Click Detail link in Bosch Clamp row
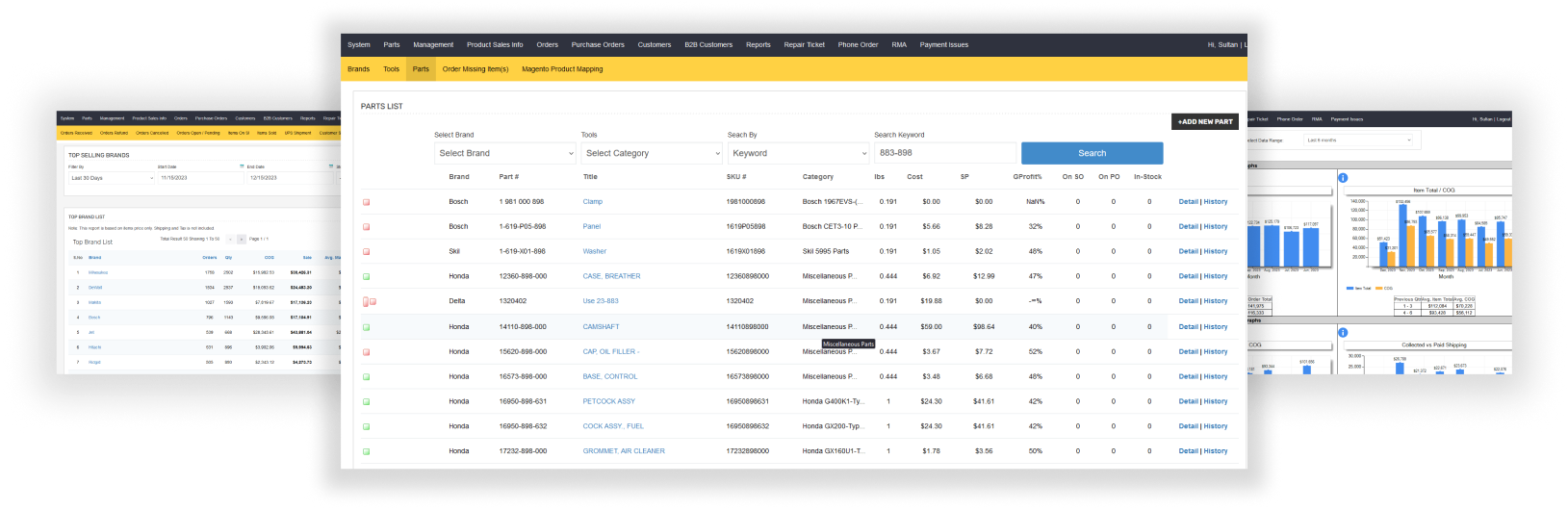The width and height of the screenshot is (1568, 510). 1189,202
